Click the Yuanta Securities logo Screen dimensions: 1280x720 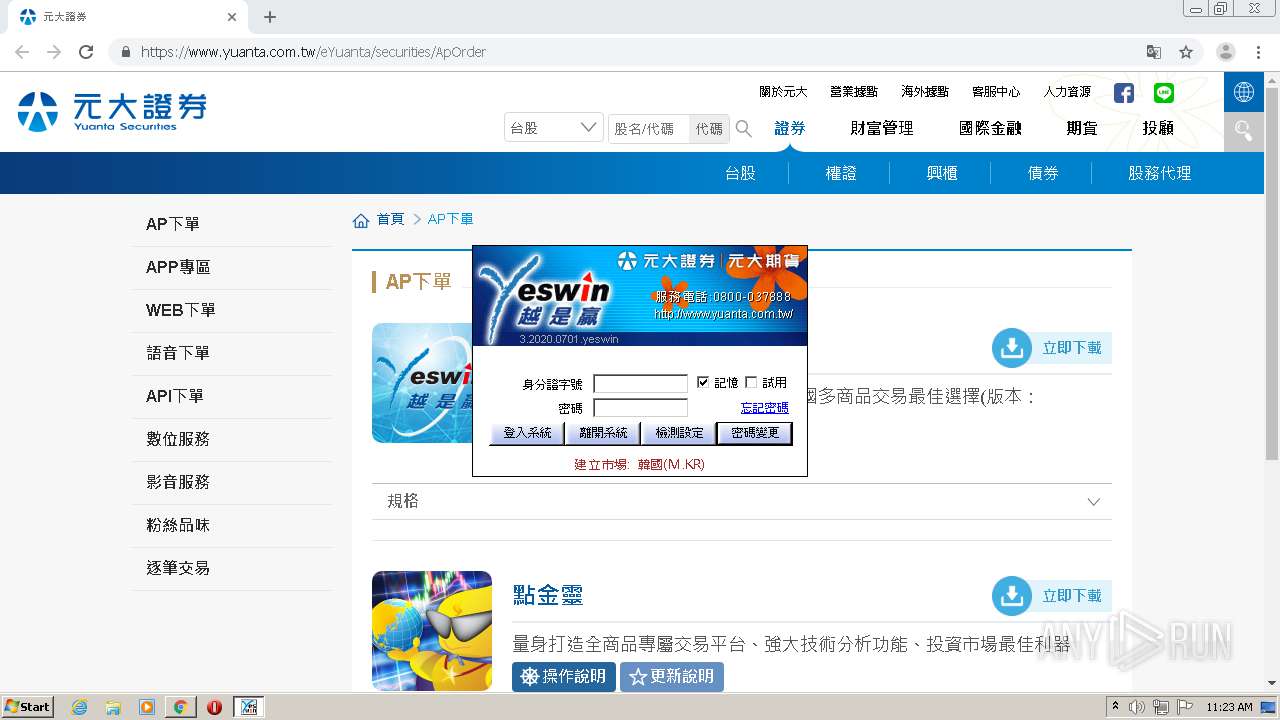112,111
